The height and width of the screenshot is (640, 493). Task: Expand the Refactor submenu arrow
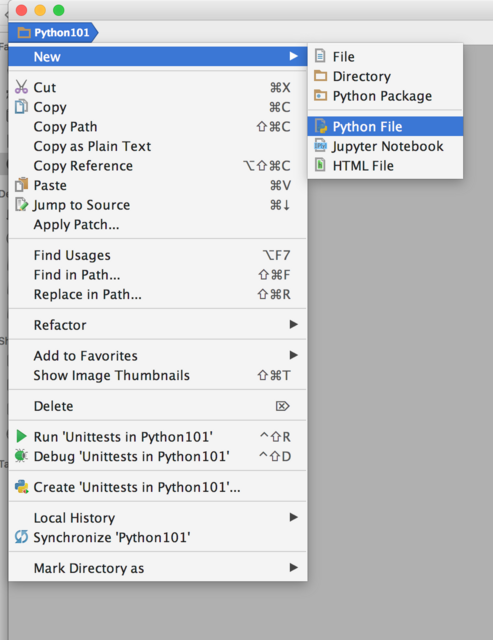pos(293,324)
